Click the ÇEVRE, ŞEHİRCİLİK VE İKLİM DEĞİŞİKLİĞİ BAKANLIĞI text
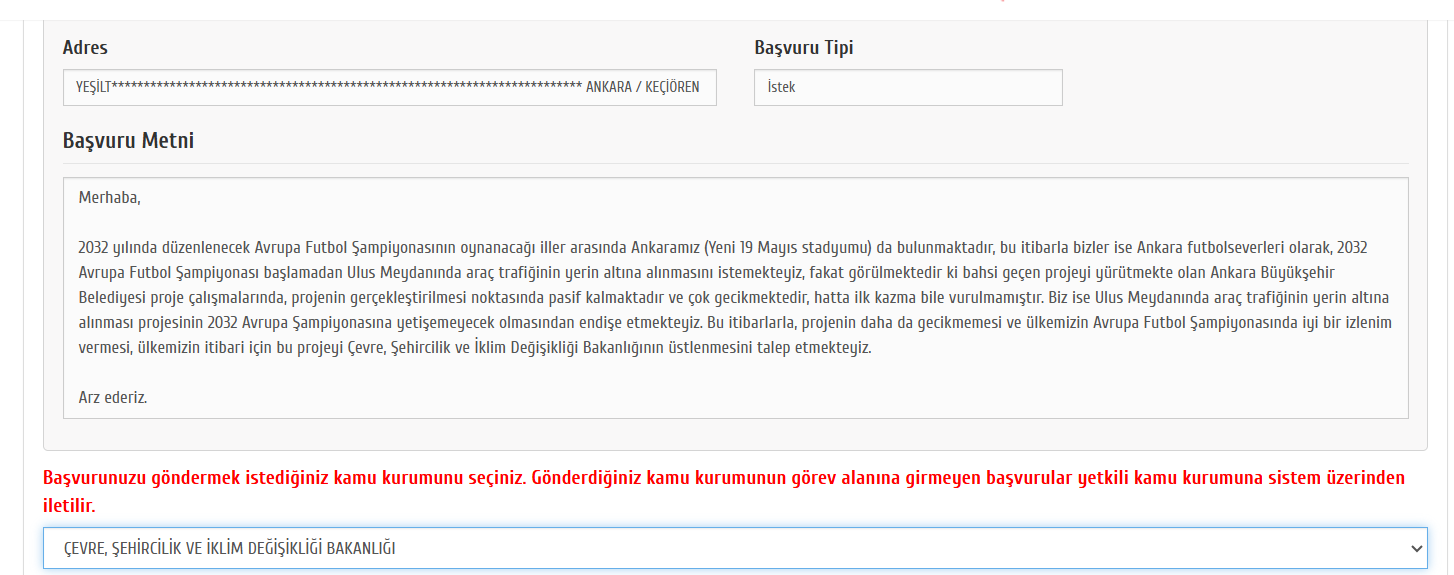The image size is (1454, 575). pyautogui.click(x=230, y=548)
